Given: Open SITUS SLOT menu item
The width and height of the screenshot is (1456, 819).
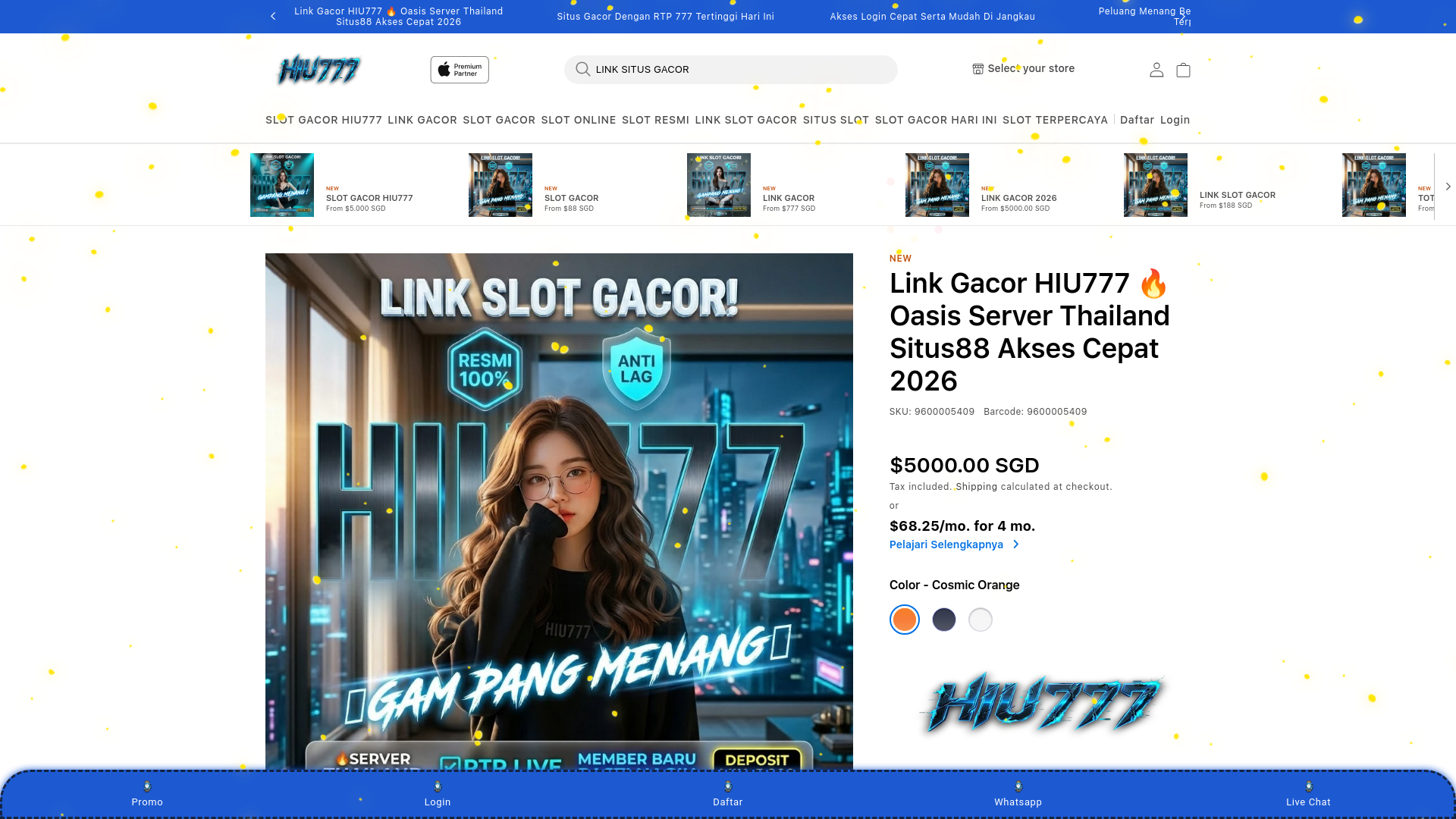Looking at the screenshot, I should pos(836,120).
